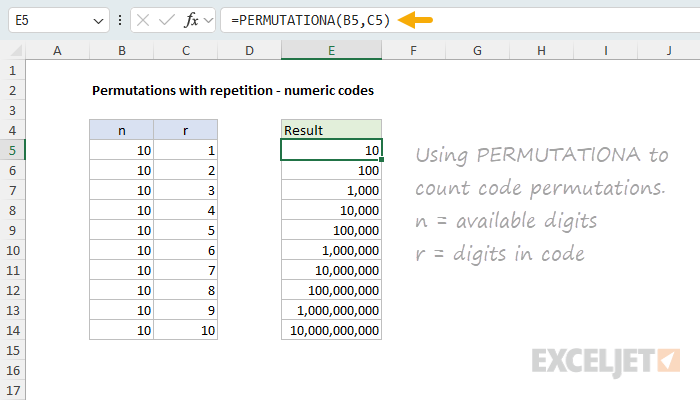The image size is (700, 400).
Task: Click the title cell 'Permutations with repetition - numeric codes'
Action: coord(233,91)
